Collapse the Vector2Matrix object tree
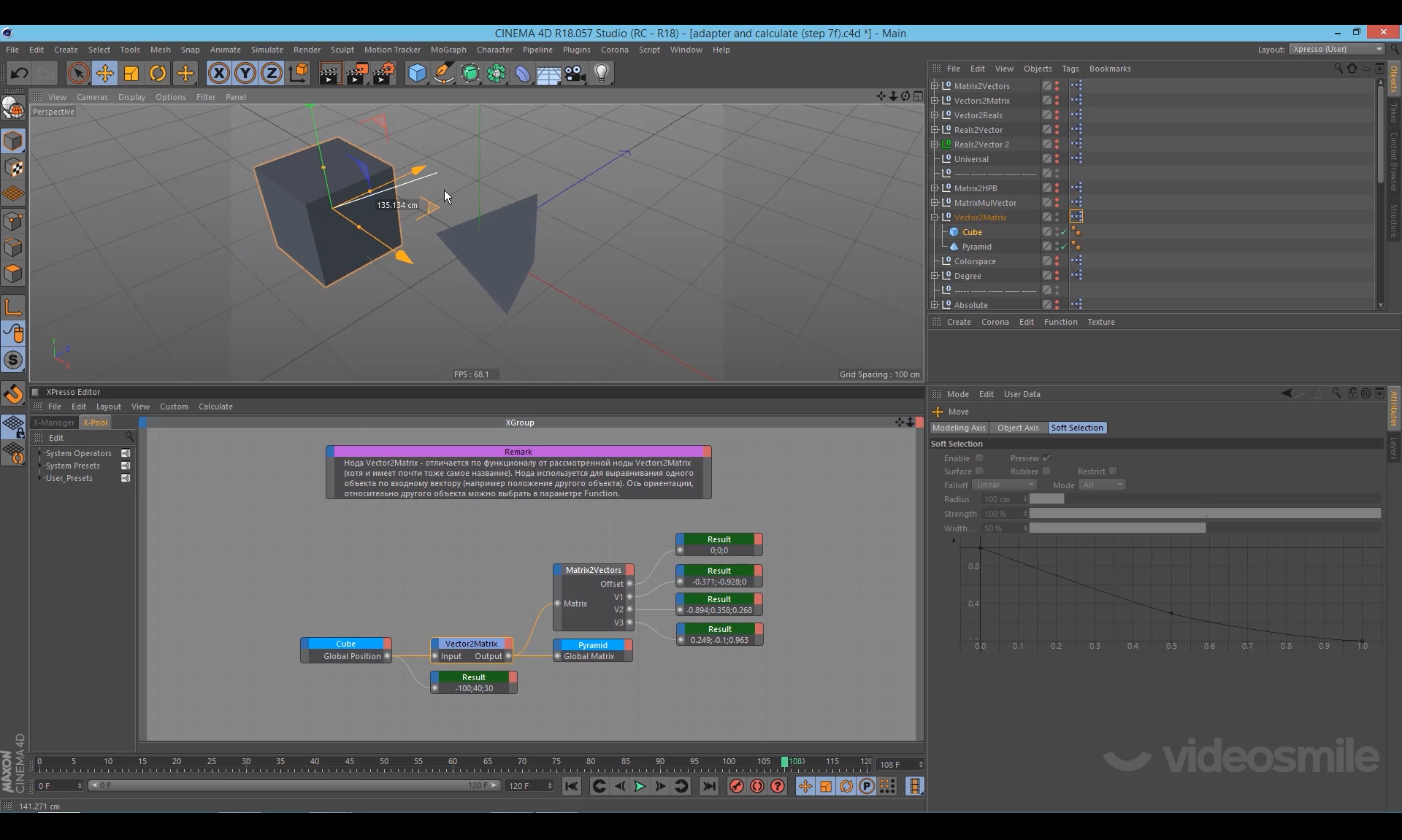 pyautogui.click(x=935, y=217)
